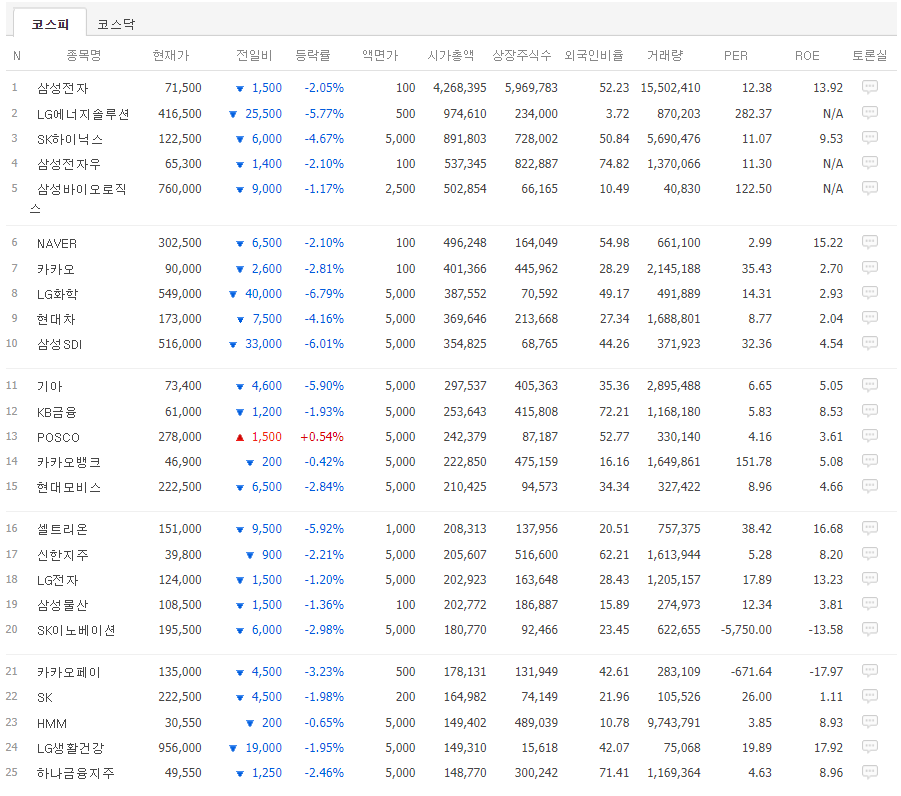Screen dimensions: 901x796
Task: Click the 거래량 column header
Action: pos(664,56)
